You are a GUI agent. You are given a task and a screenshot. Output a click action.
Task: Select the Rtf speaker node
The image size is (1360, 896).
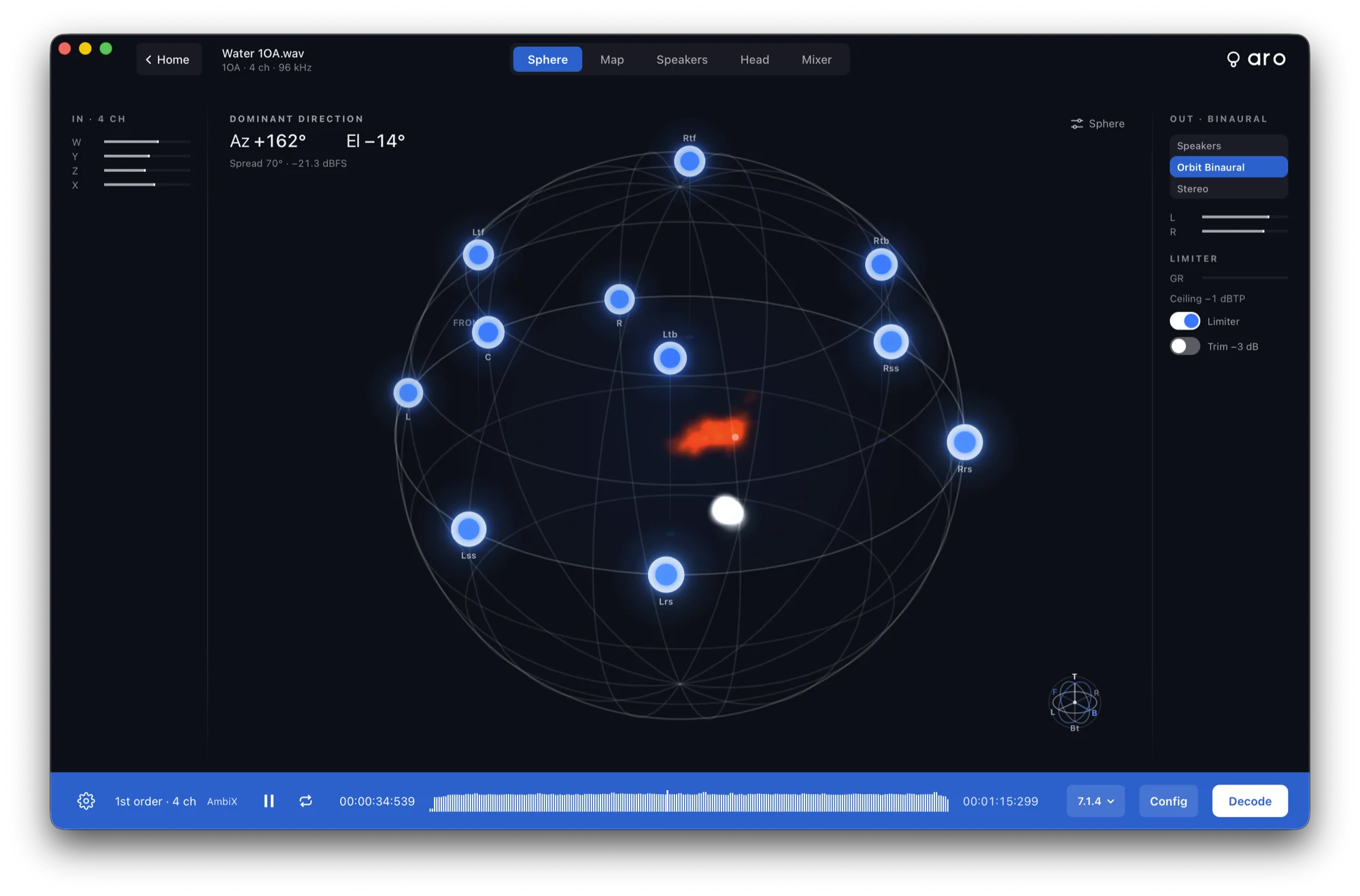[x=690, y=162]
